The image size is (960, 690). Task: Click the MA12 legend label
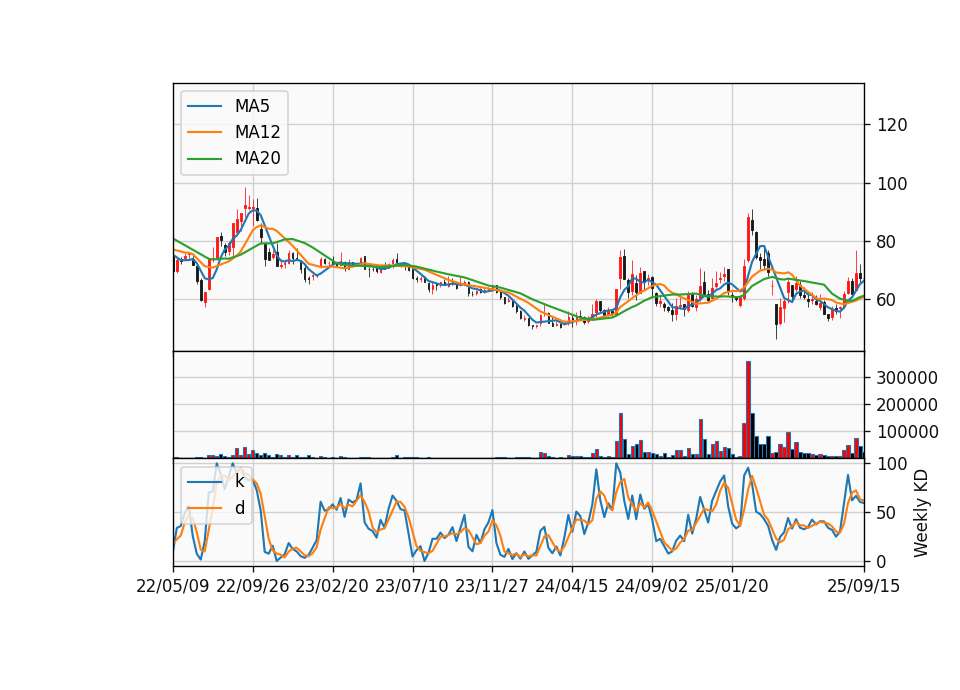tap(257, 132)
